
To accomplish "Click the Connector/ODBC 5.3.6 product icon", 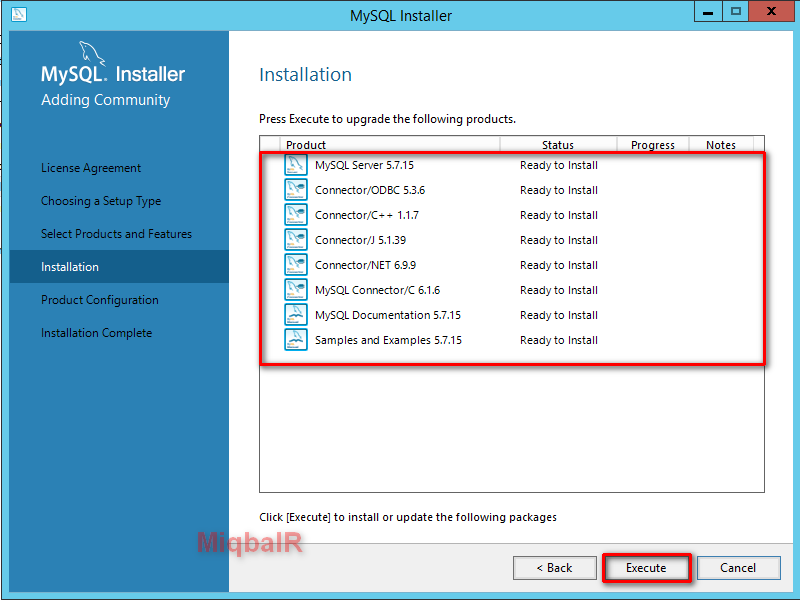I will point(295,189).
